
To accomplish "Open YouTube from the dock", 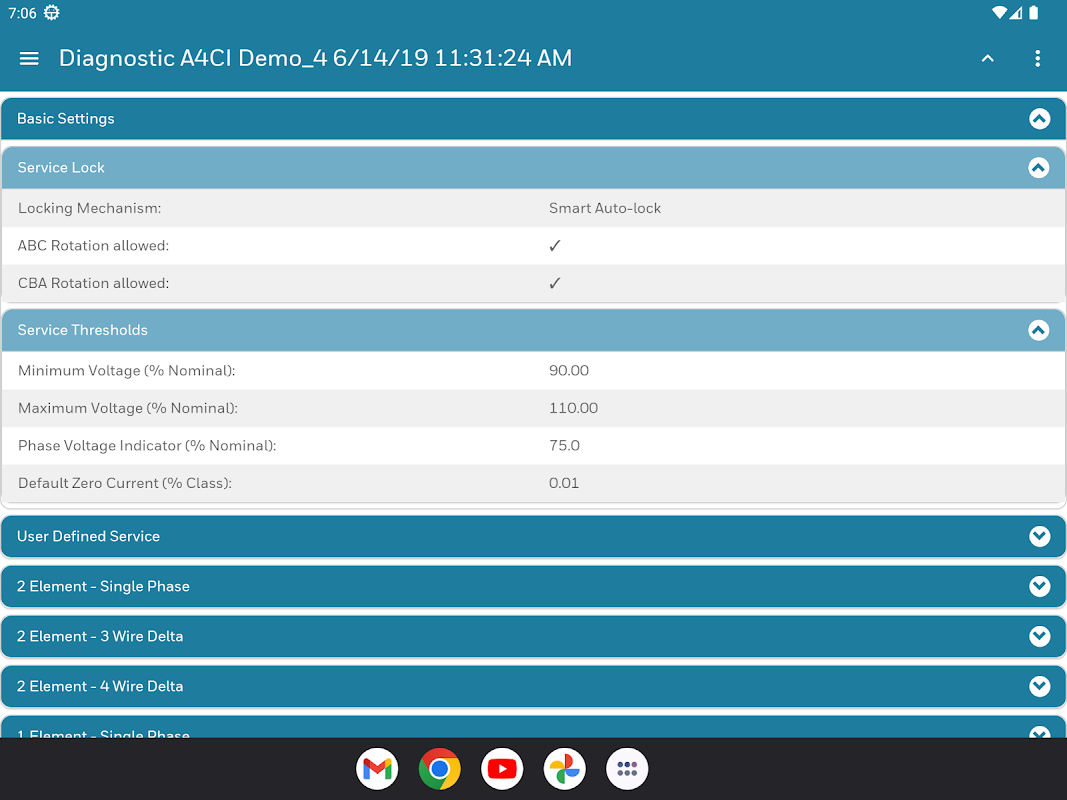I will pyautogui.click(x=502, y=769).
